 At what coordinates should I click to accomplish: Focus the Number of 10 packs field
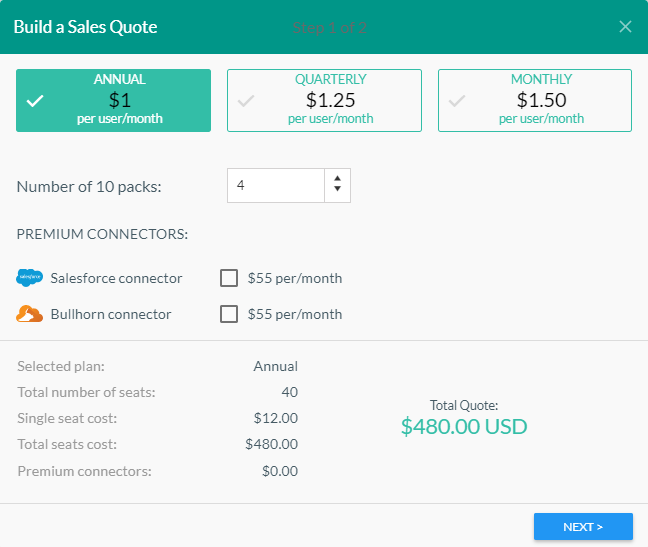pyautogui.click(x=276, y=186)
